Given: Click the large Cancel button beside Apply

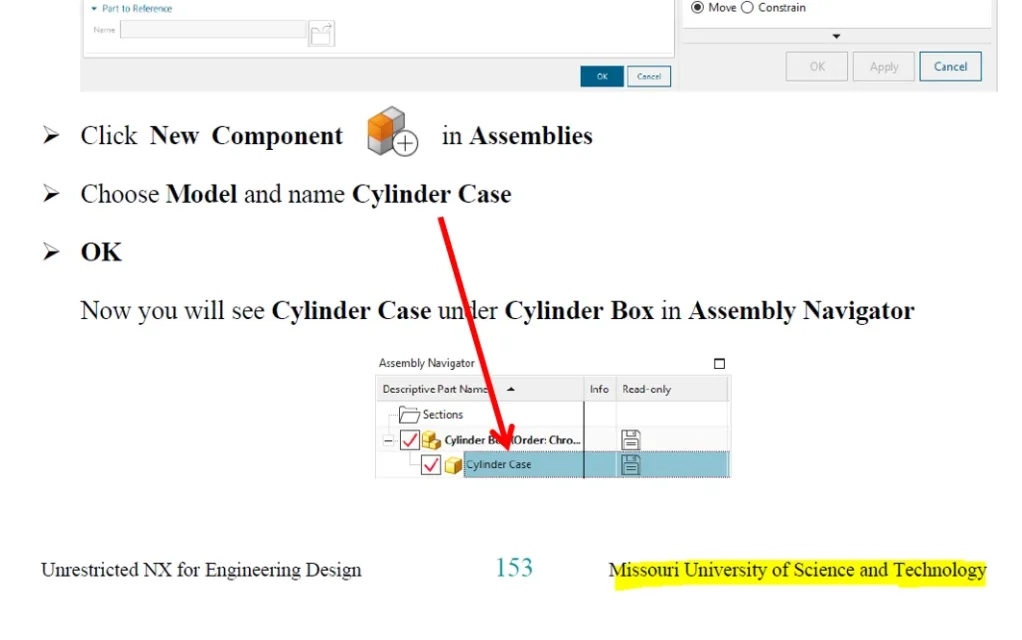Looking at the screenshot, I should pos(950,66).
